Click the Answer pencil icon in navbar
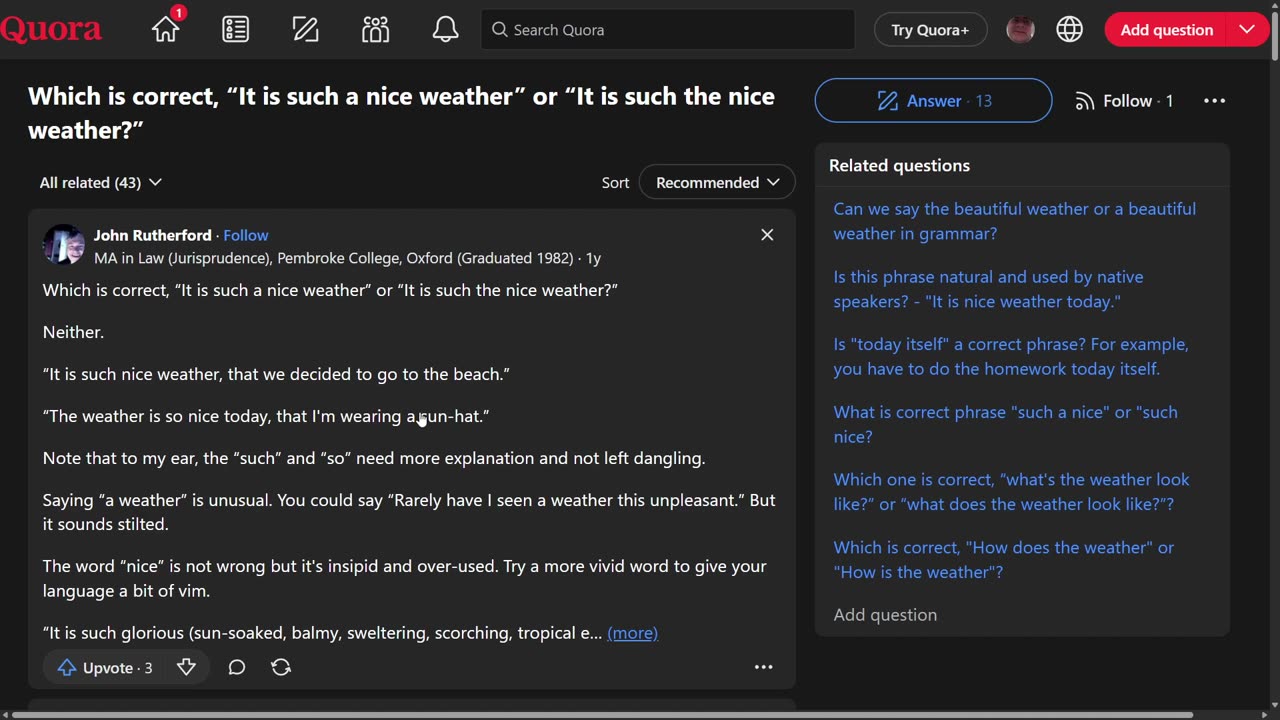 tap(306, 30)
